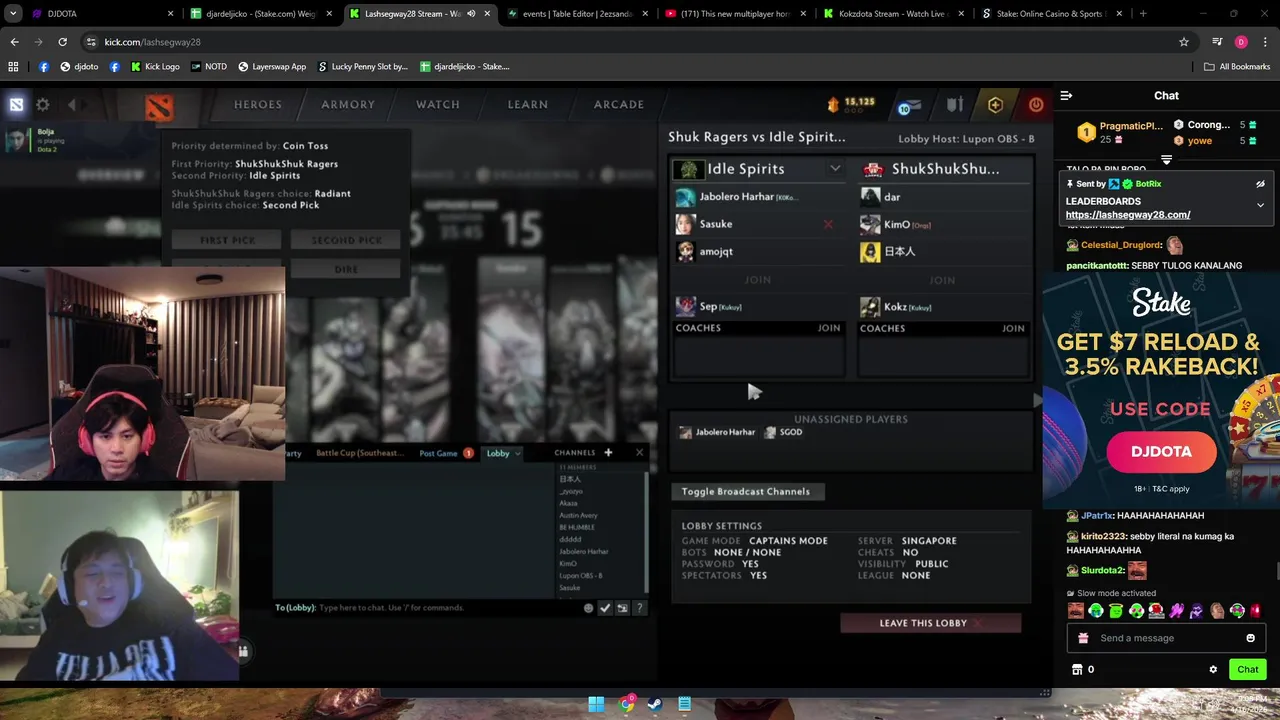Hide the pinned BotRix message
Viewport: 1280px width, 720px height.
tap(1260, 184)
